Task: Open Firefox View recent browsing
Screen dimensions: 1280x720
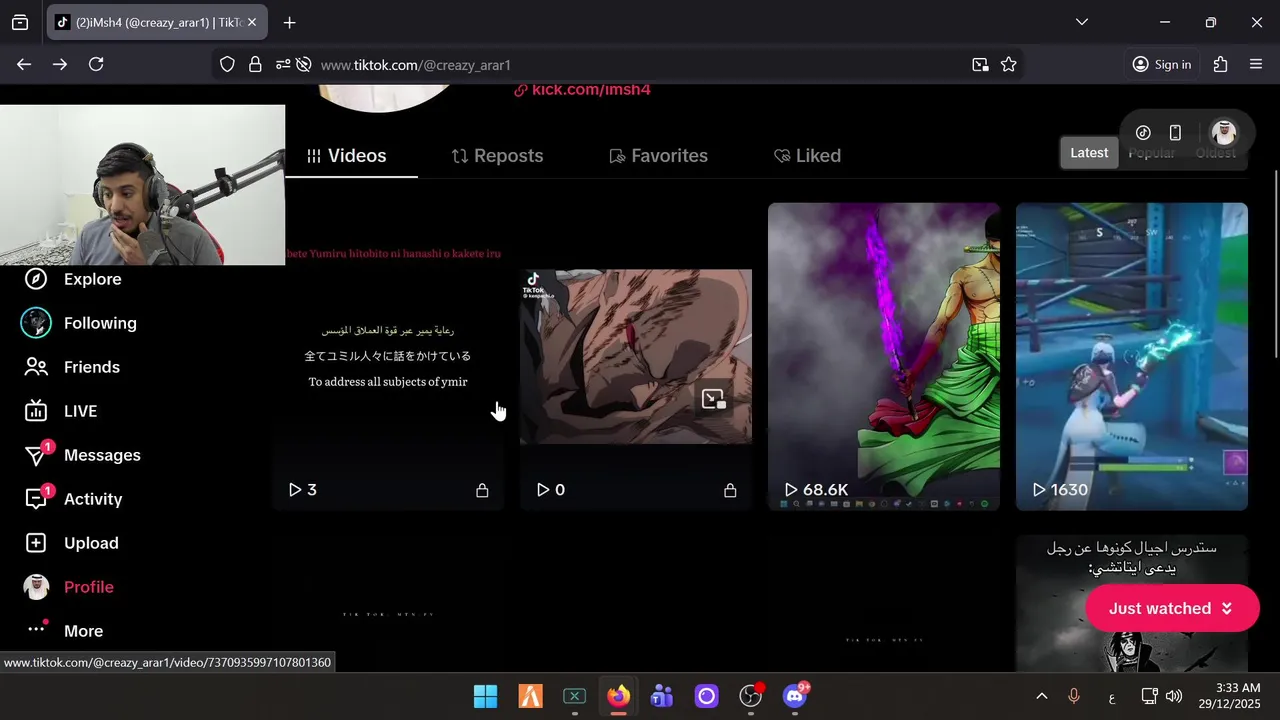Action: click(x=20, y=22)
